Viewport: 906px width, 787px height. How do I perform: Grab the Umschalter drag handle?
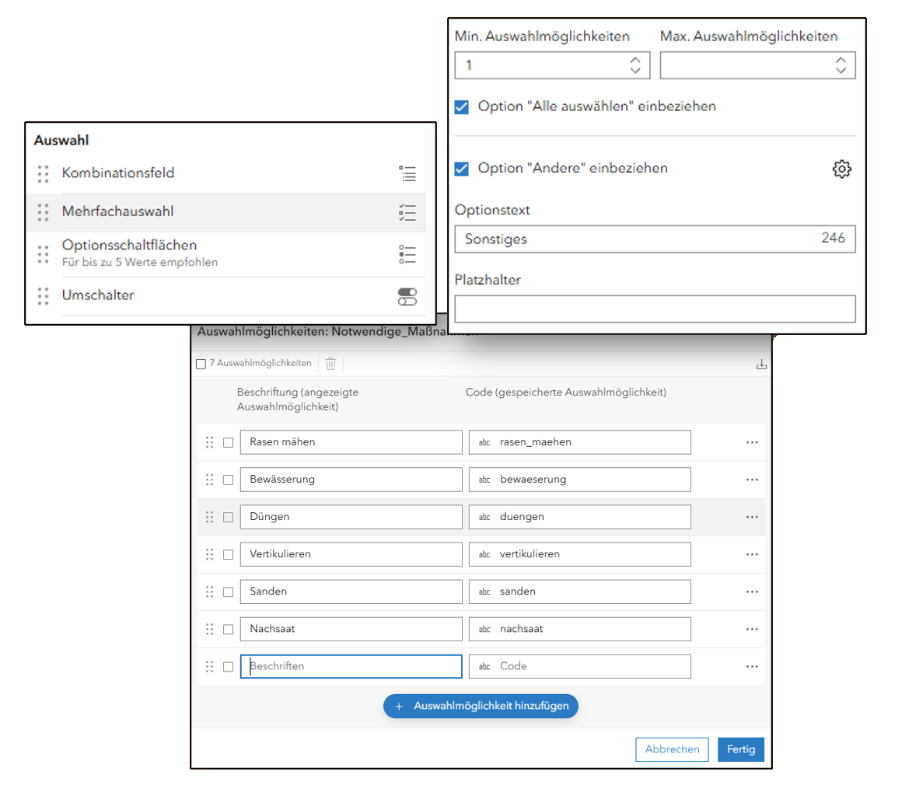pyautogui.click(x=43, y=296)
